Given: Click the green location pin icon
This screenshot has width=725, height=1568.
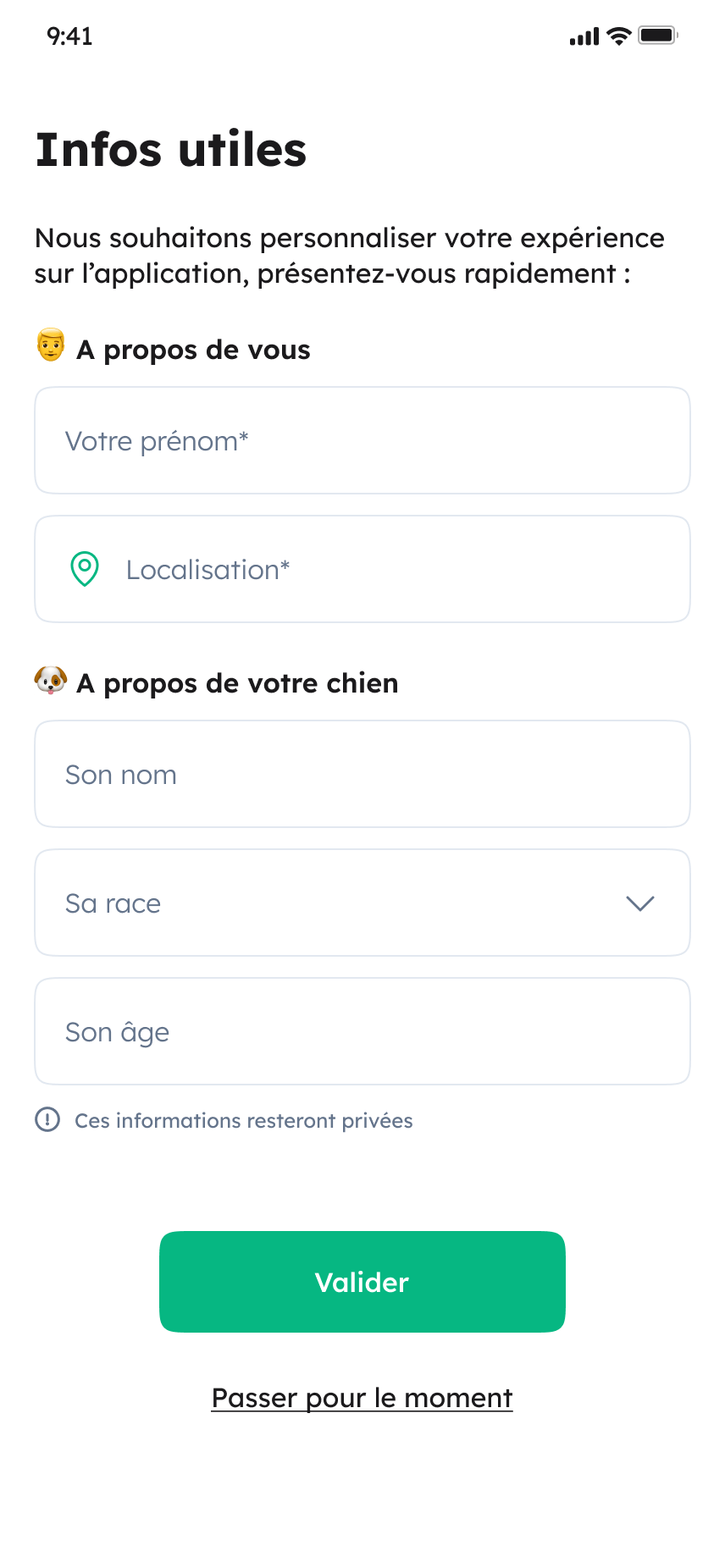Looking at the screenshot, I should point(85,569).
